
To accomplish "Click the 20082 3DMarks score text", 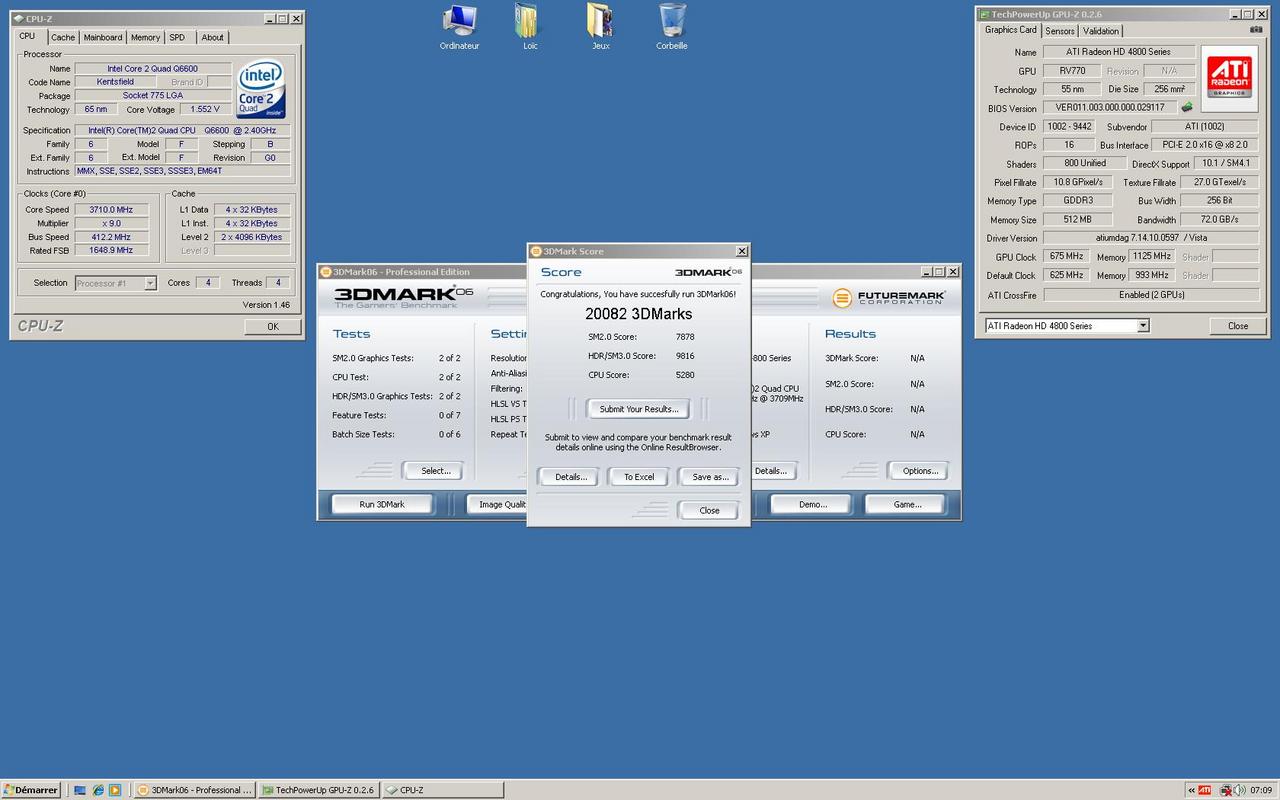I will 639,314.
